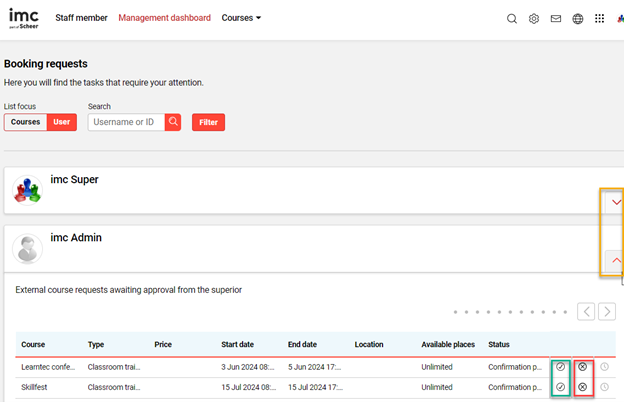Click the search magnifier icon in header

(512, 19)
